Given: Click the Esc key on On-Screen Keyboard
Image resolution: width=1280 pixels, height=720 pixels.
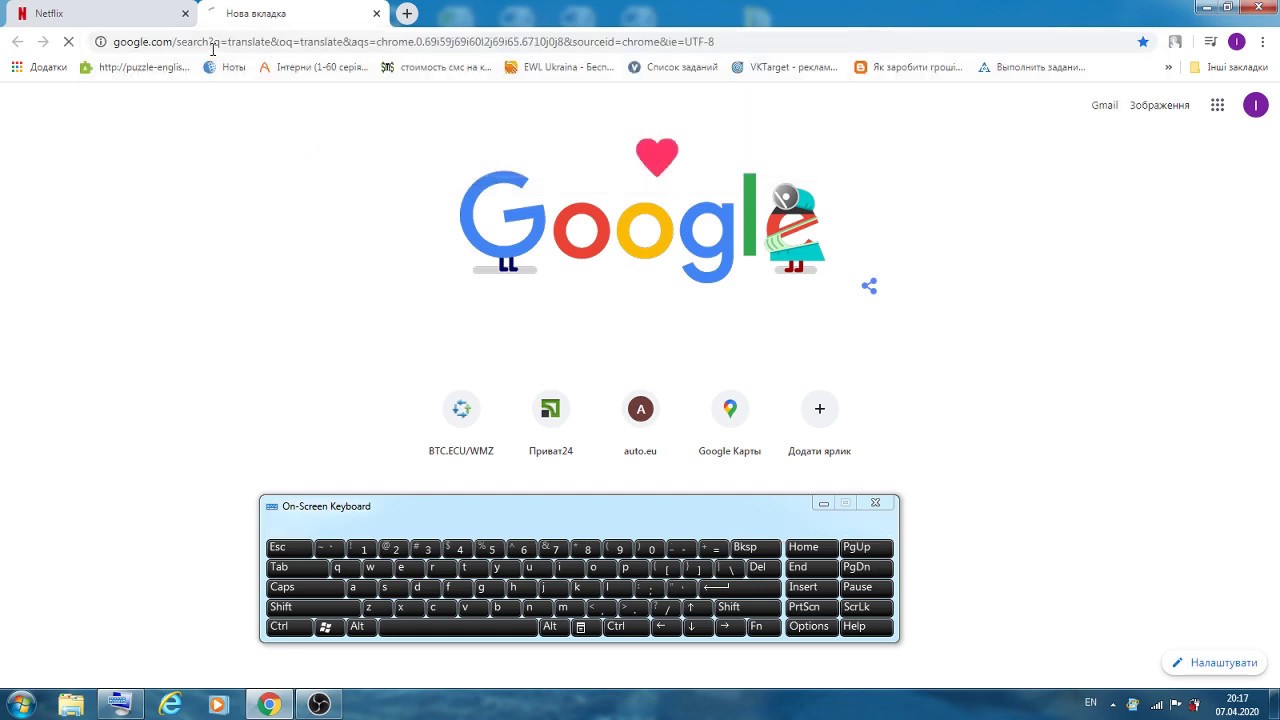Looking at the screenshot, I should (289, 548).
